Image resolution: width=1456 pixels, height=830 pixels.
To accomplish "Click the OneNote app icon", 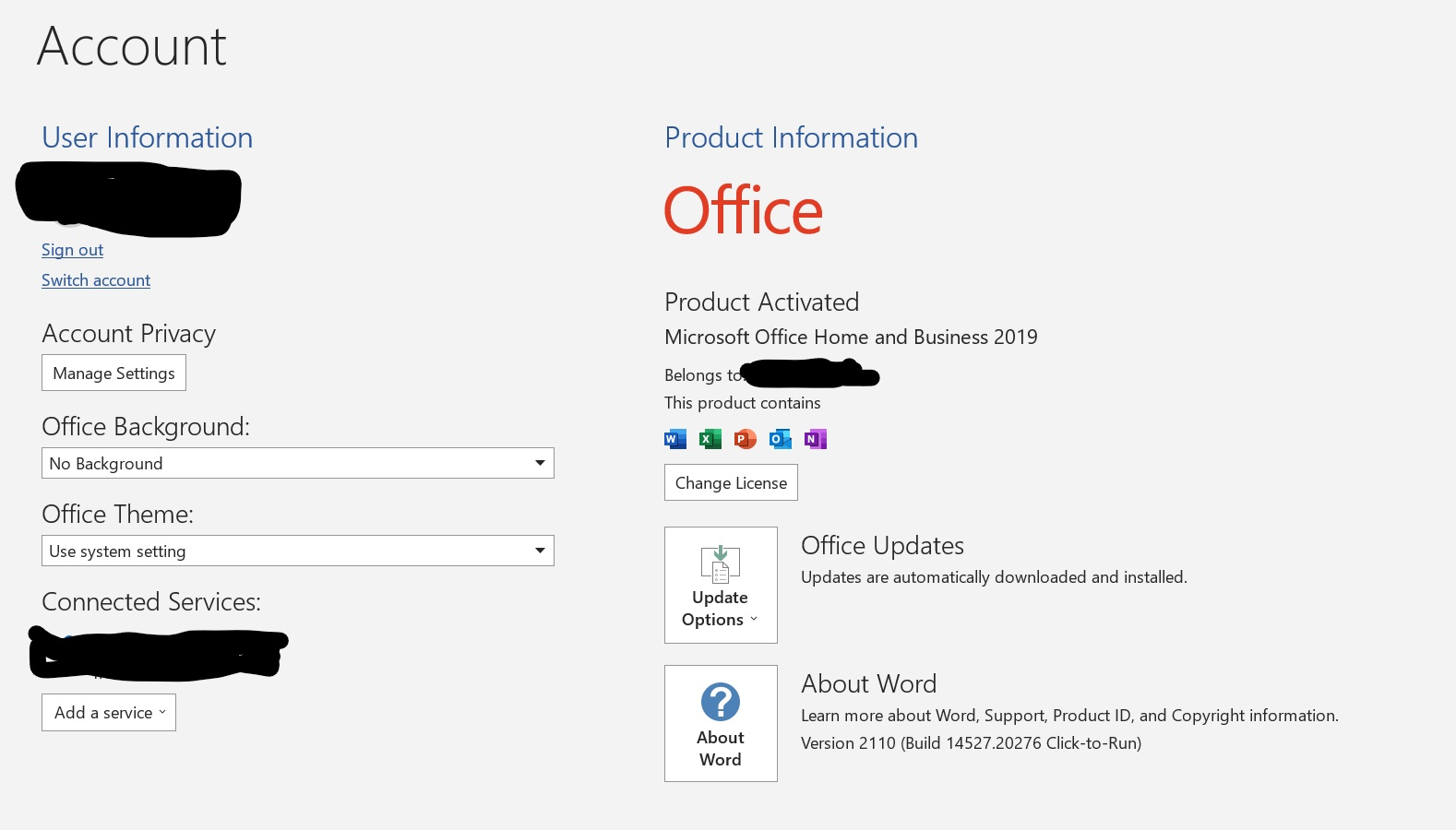I will [816, 439].
